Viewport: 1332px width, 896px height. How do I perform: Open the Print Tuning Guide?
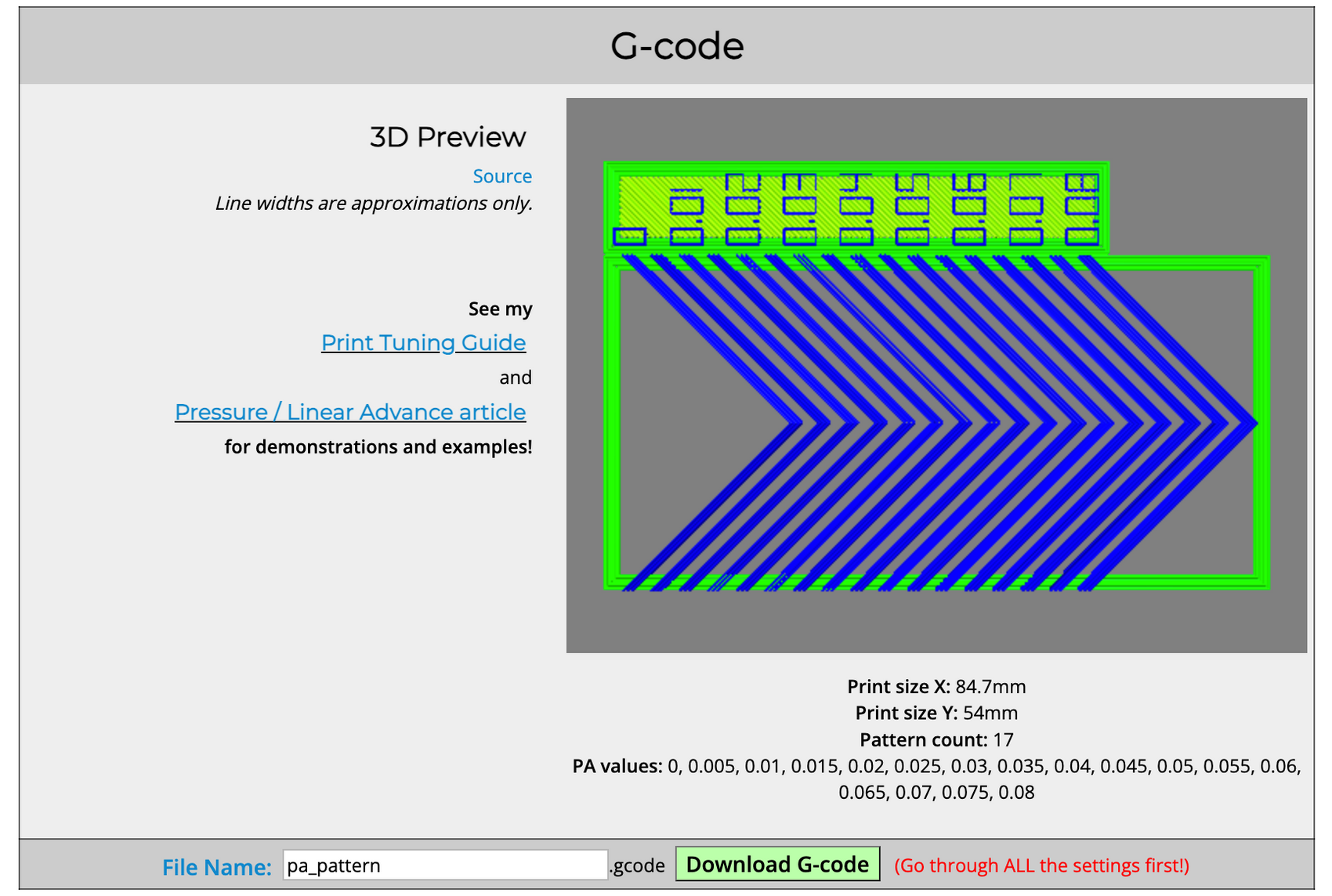pos(423,342)
